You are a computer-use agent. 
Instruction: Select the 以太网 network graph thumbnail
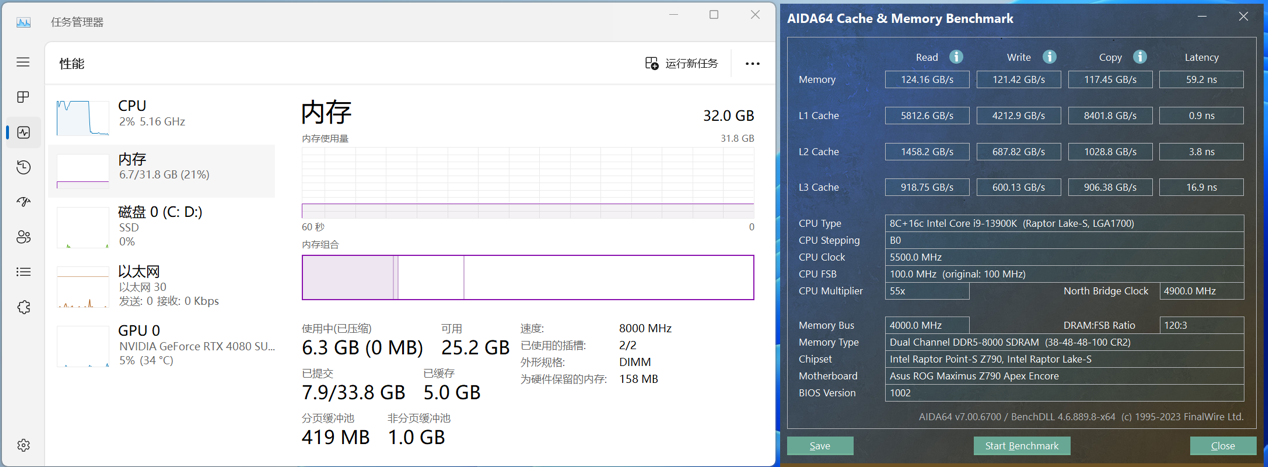[x=83, y=288]
